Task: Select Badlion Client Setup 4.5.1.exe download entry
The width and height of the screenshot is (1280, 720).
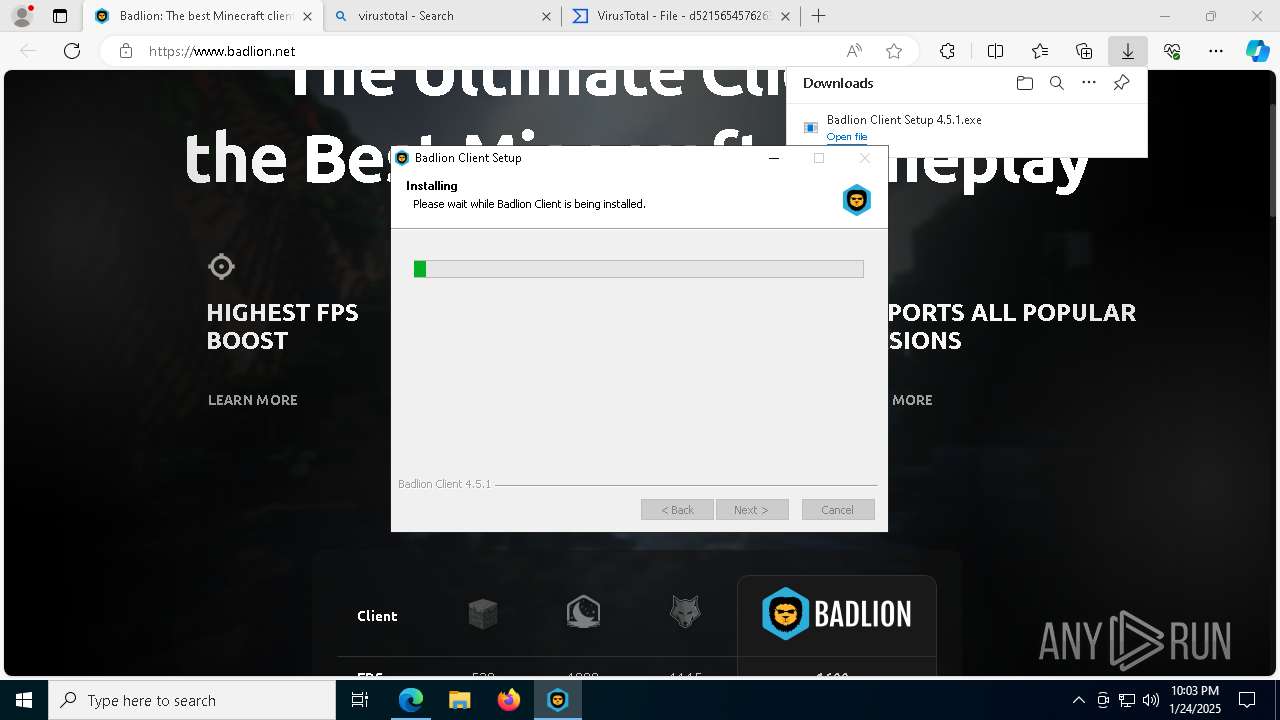Action: point(966,127)
